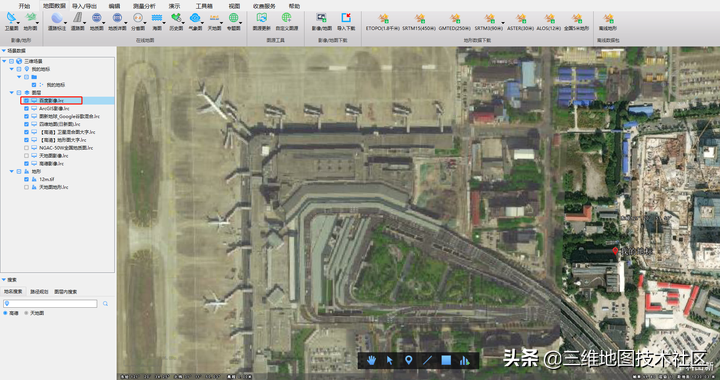
Task: Select the arrow pointer tool
Action: coord(390,360)
